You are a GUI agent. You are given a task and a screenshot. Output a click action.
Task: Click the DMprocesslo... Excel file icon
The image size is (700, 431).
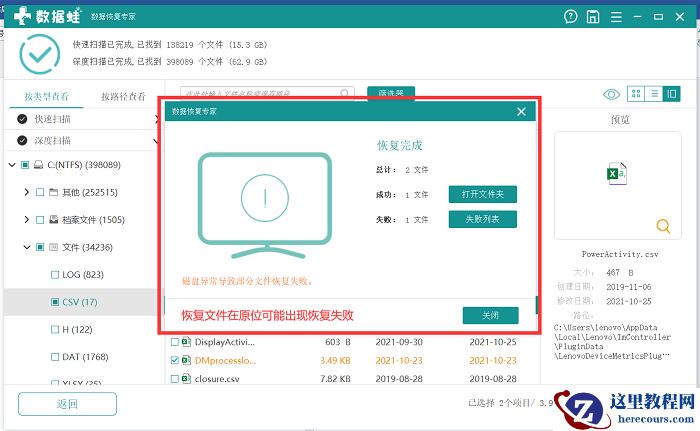pos(187,360)
